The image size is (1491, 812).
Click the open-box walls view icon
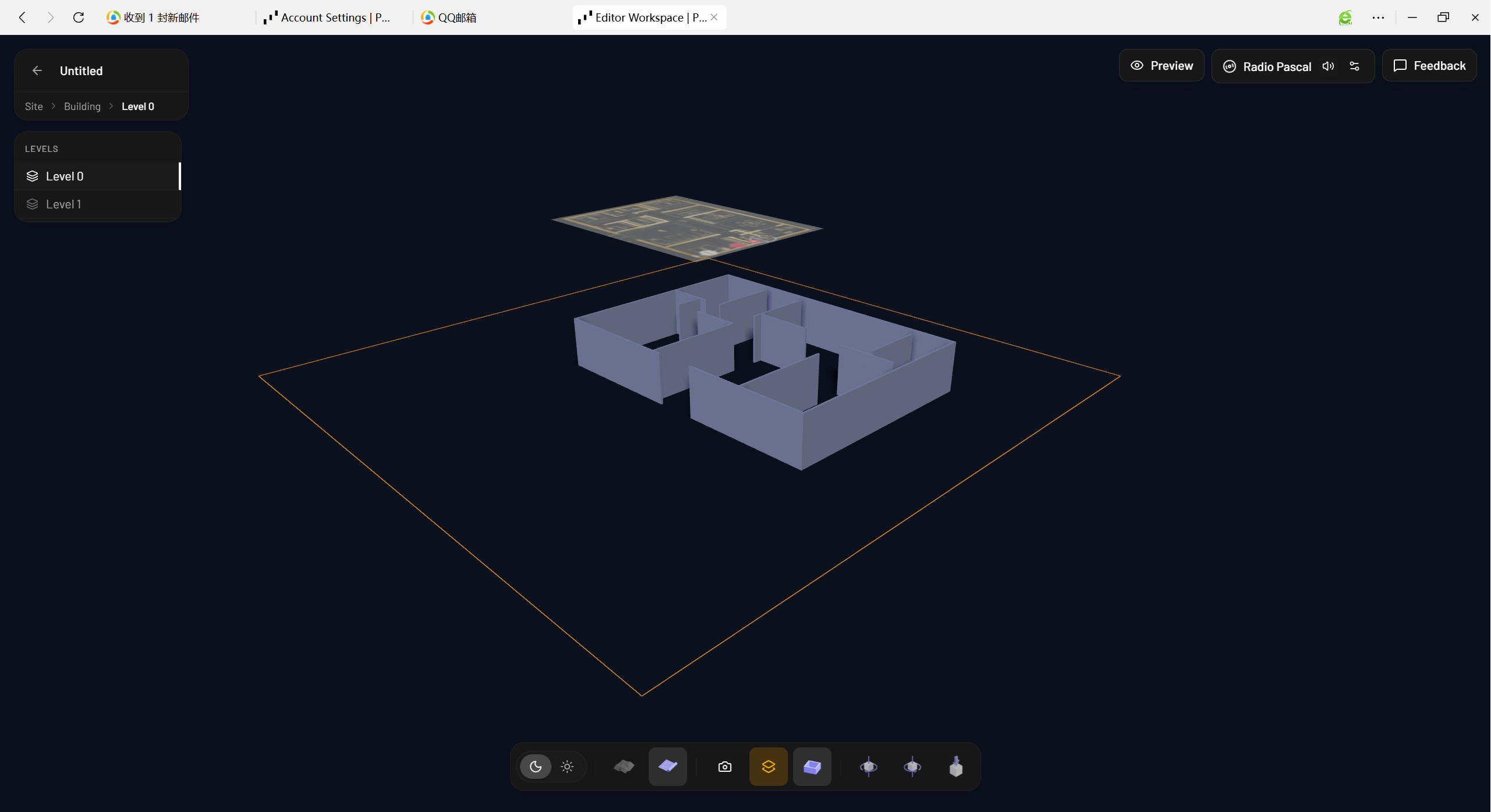[812, 767]
